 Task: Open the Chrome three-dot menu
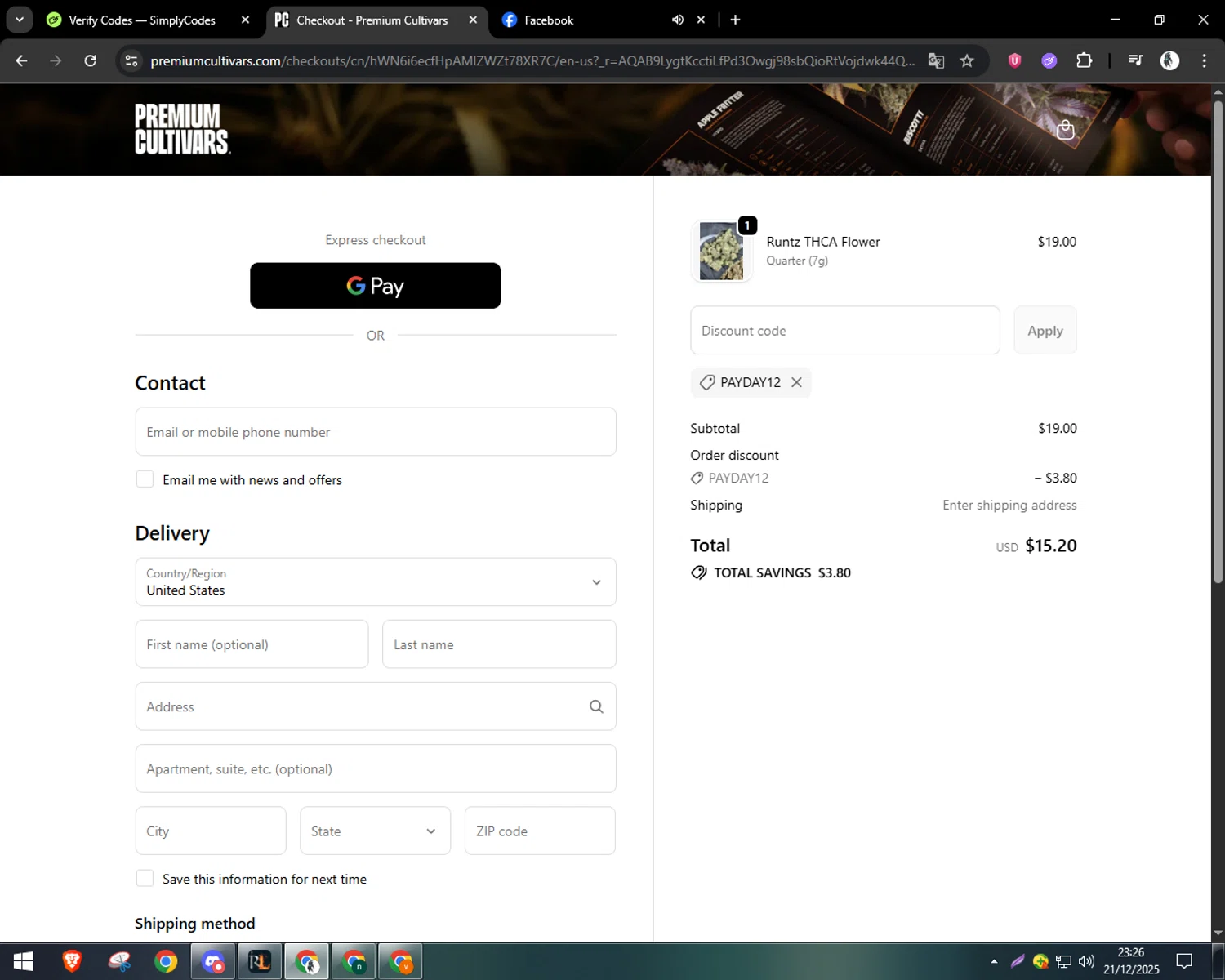pos(1205,60)
